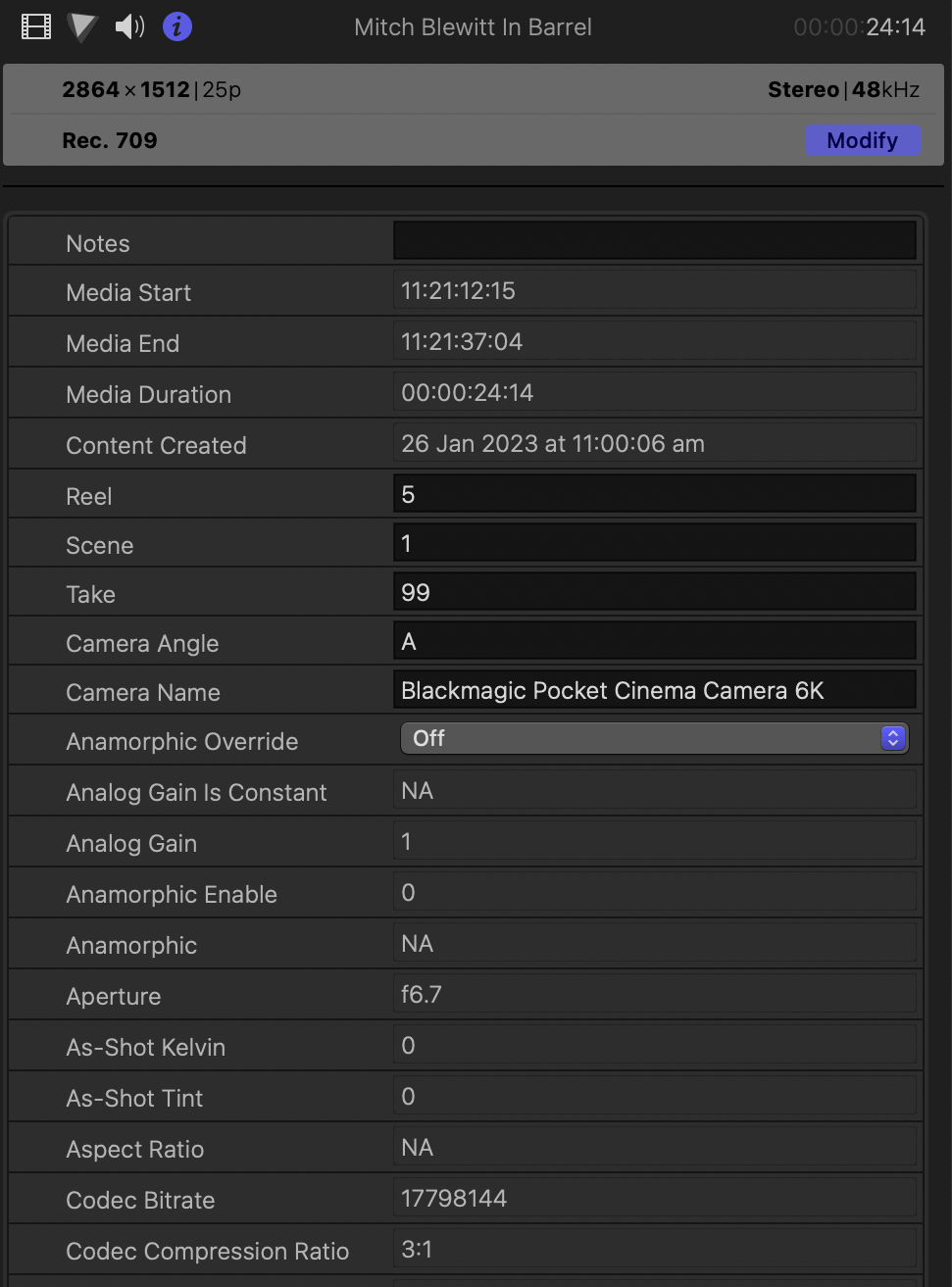The width and height of the screenshot is (952, 1287).
Task: Open the Audio inspector speaker icon
Action: point(129,26)
